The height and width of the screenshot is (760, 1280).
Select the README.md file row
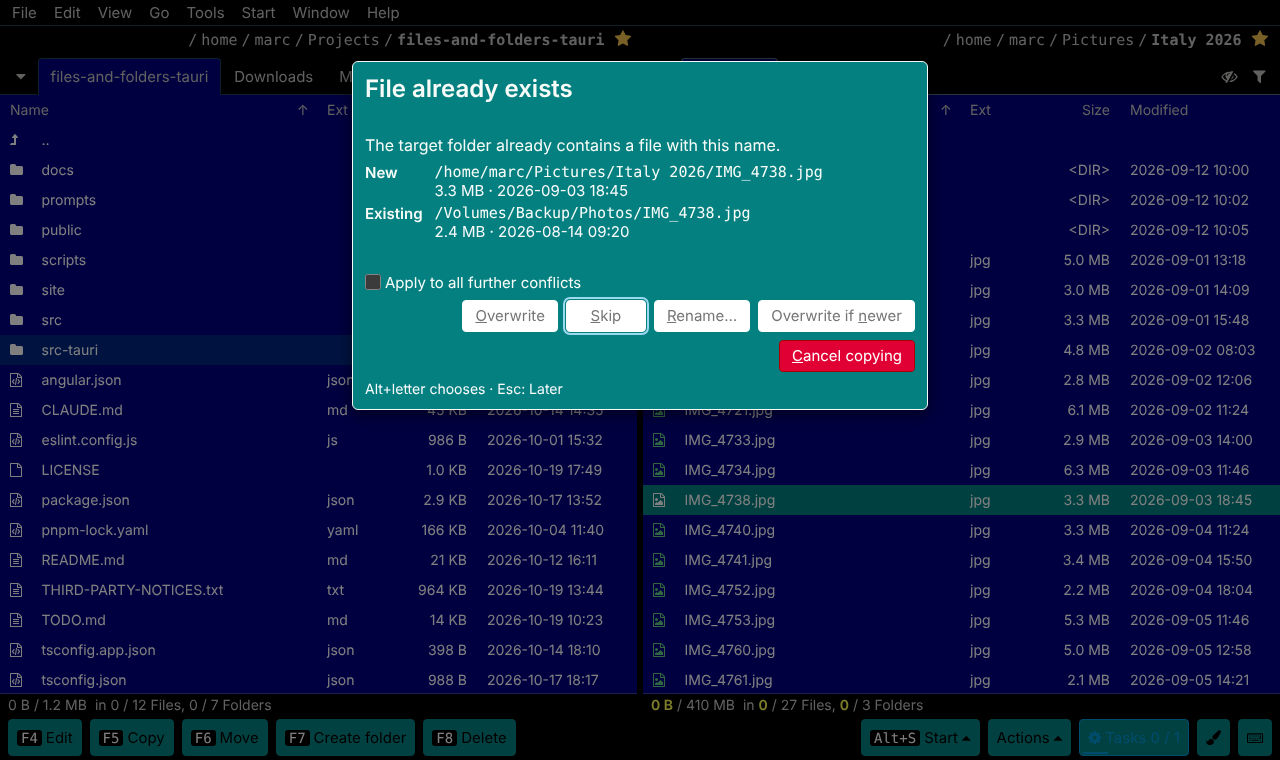pos(319,560)
